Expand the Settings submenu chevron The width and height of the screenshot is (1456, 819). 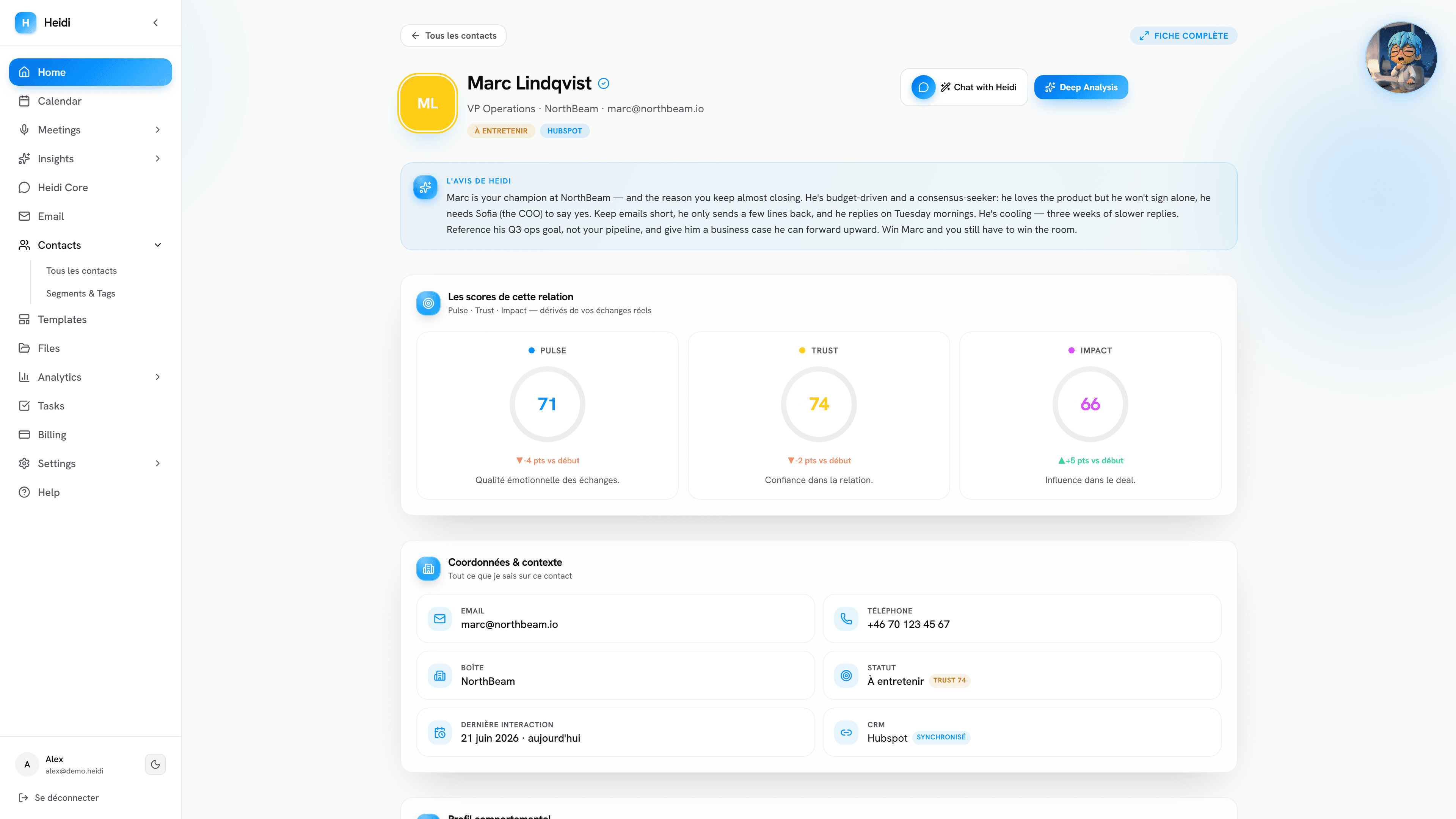point(158,464)
